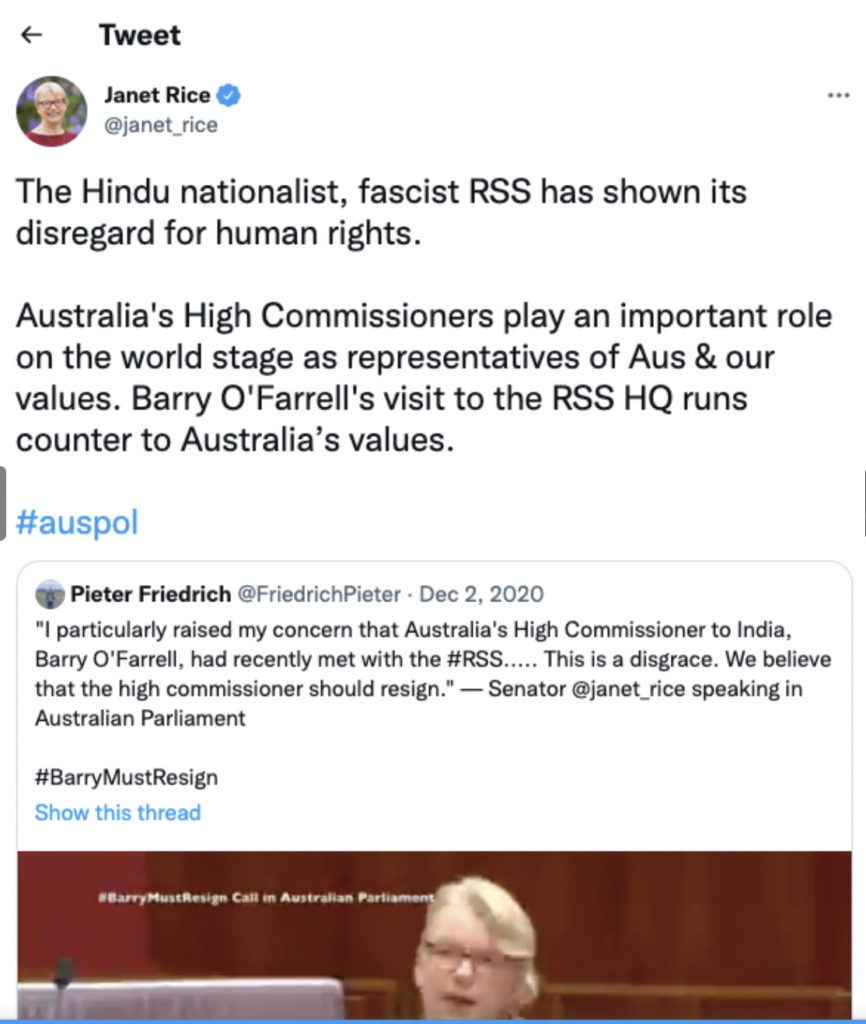Open the @janet_rice handle under the name
866x1024 pixels.
(x=161, y=125)
